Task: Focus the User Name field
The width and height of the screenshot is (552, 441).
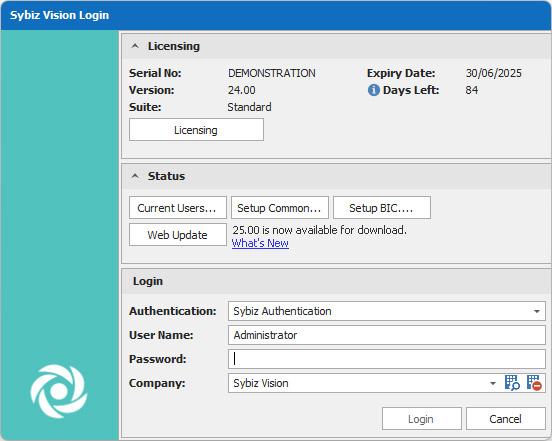Action: point(387,335)
